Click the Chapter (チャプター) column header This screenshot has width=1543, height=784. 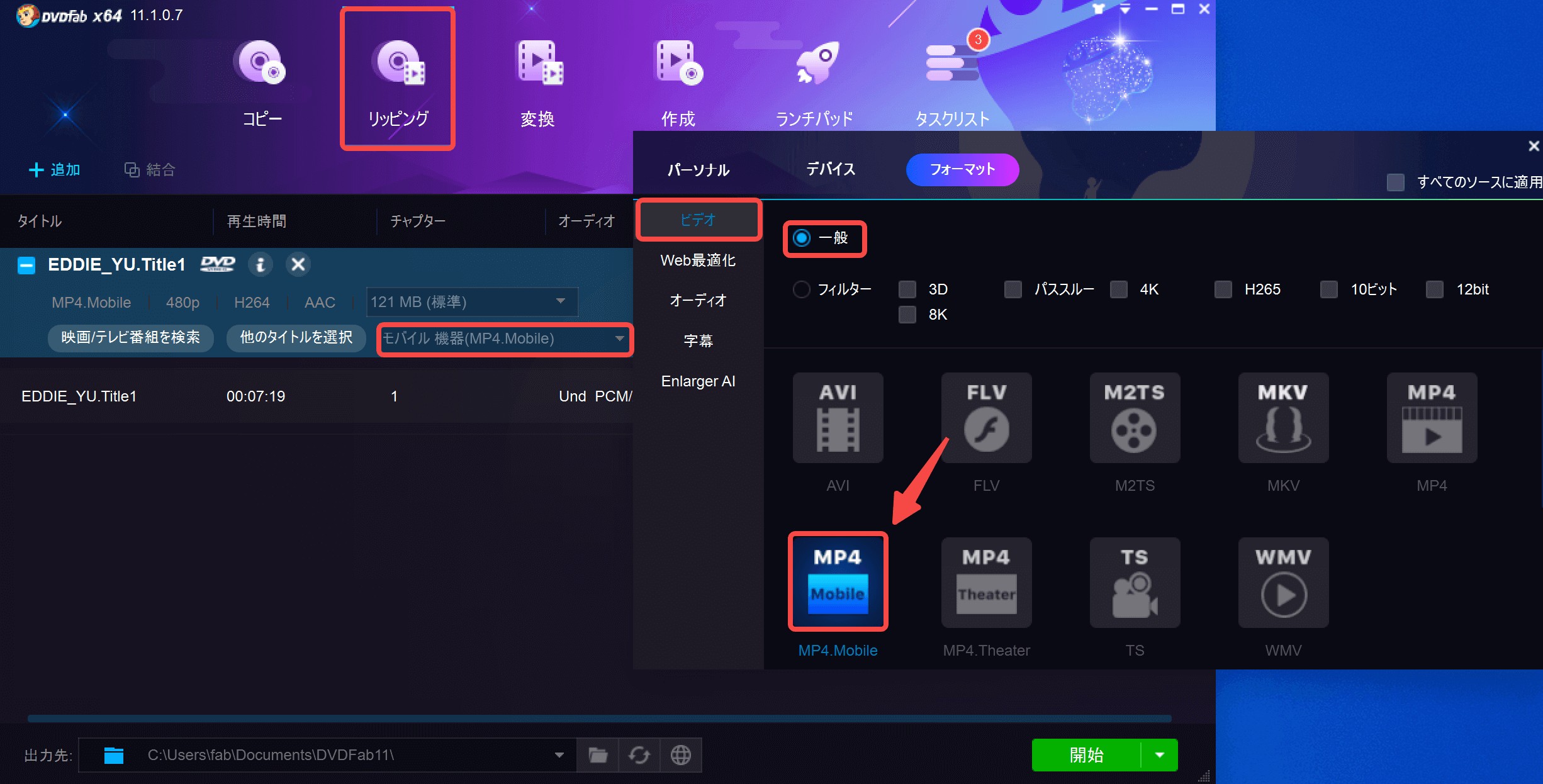[418, 221]
